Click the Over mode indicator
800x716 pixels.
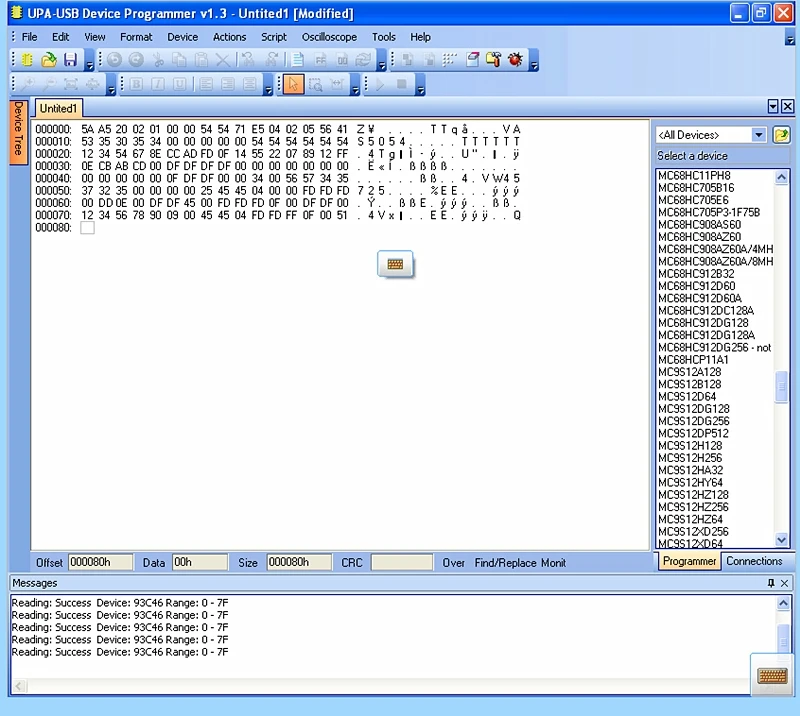[x=454, y=562]
